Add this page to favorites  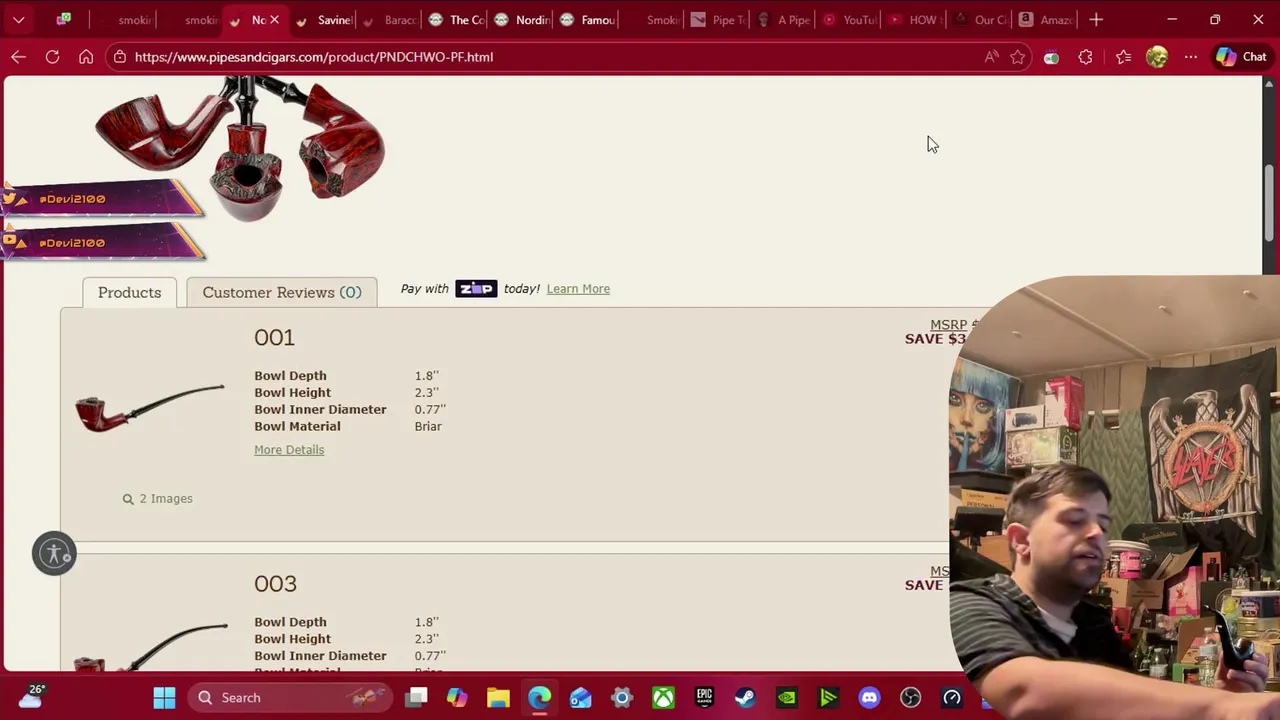pos(1018,57)
